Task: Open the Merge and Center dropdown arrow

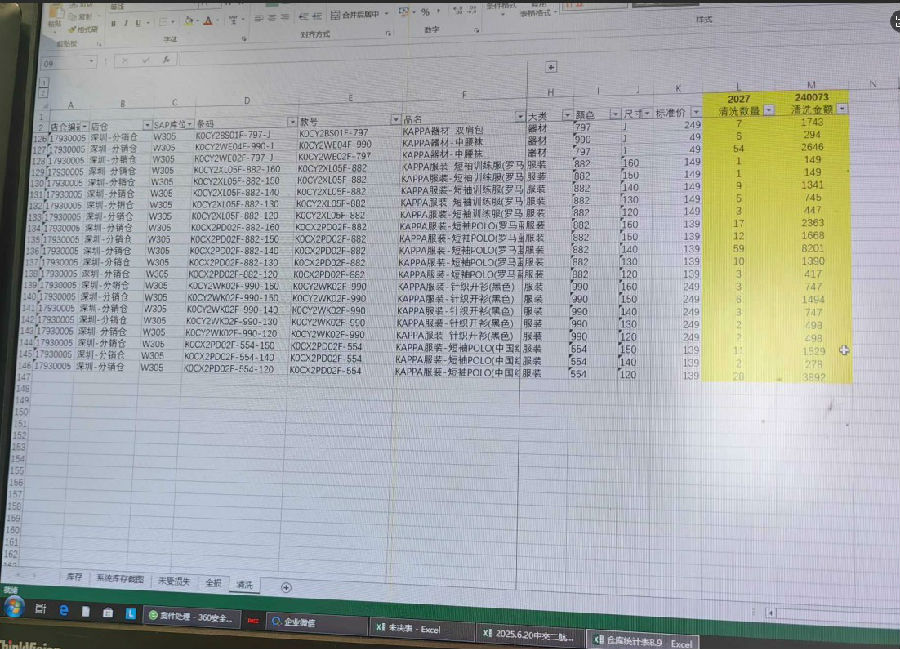Action: coord(386,14)
